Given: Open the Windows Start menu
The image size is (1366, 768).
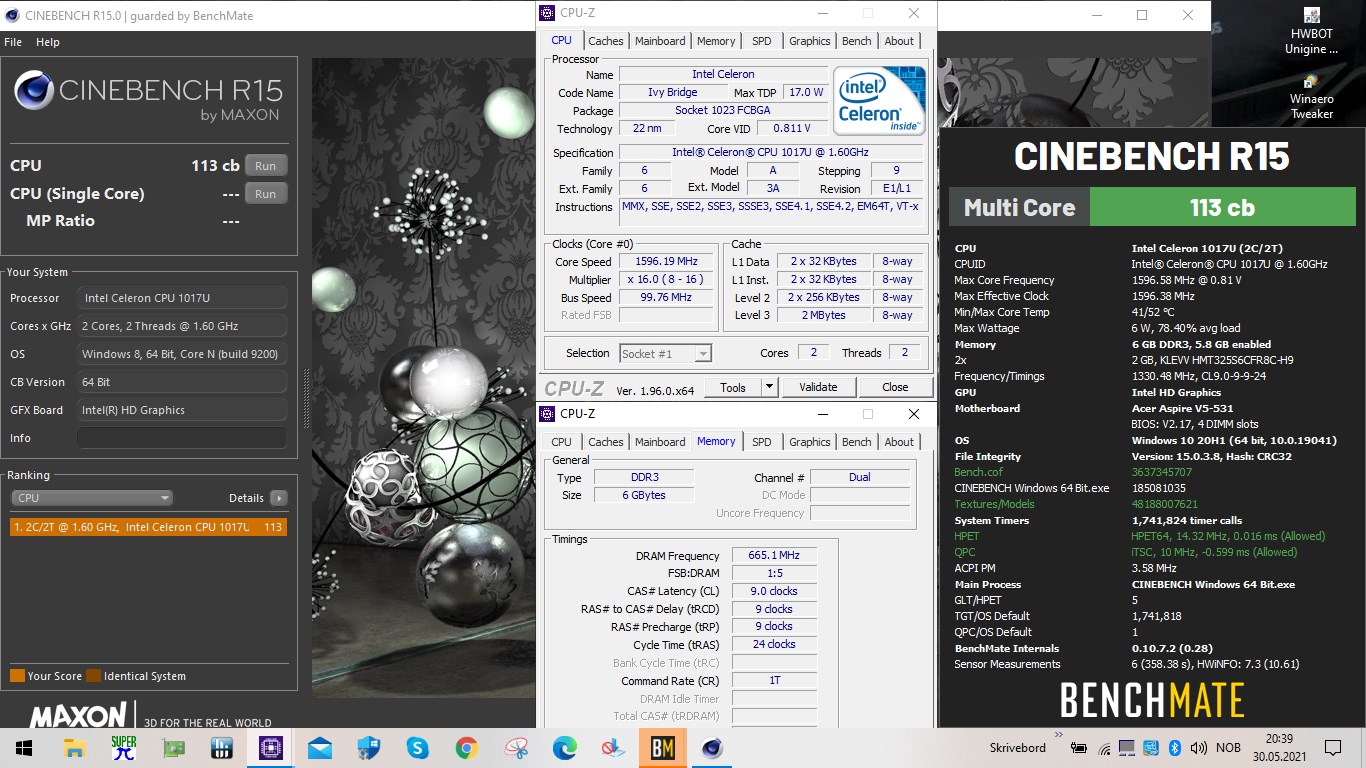Looking at the screenshot, I should pos(24,747).
